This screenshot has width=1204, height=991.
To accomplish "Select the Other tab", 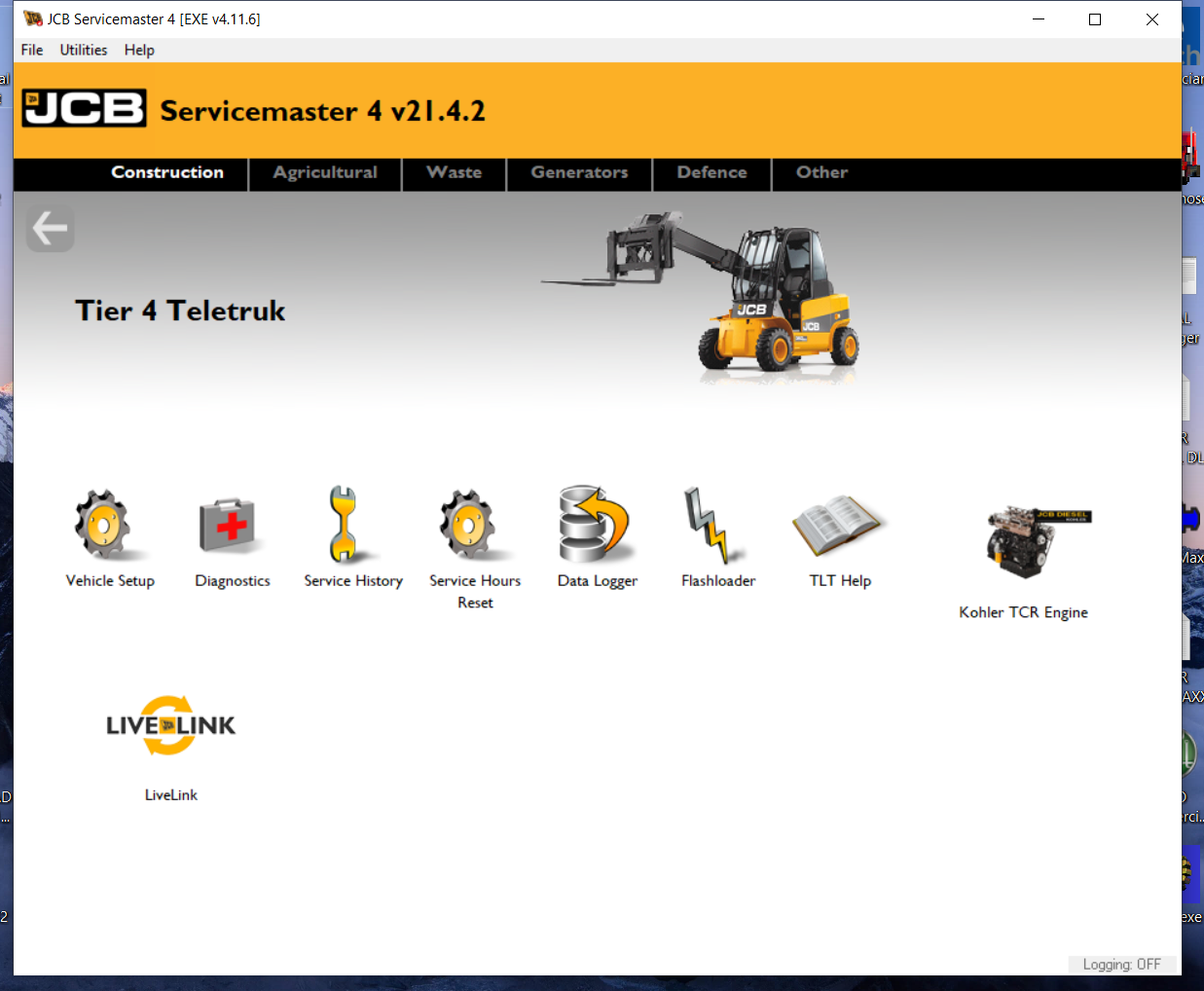I will tap(821, 173).
